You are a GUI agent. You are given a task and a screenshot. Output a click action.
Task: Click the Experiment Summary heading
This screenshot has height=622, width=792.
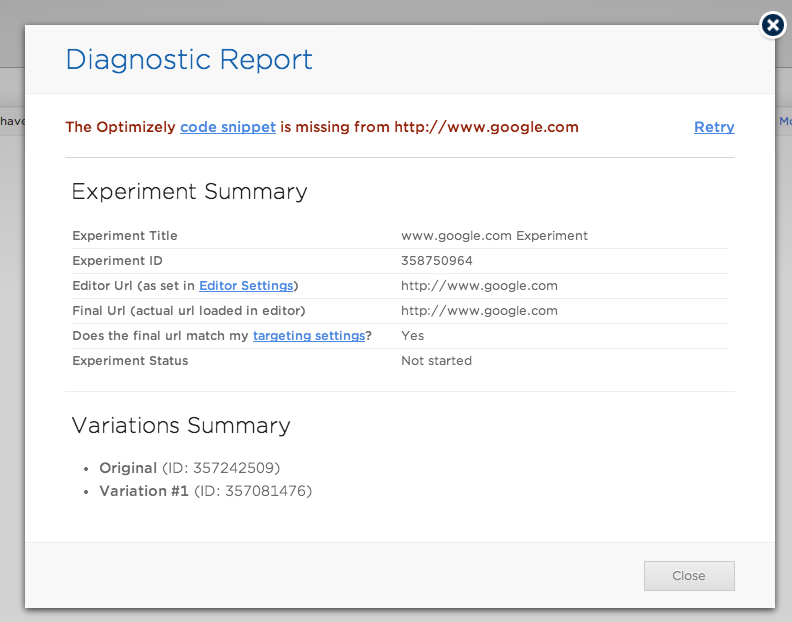pos(189,192)
